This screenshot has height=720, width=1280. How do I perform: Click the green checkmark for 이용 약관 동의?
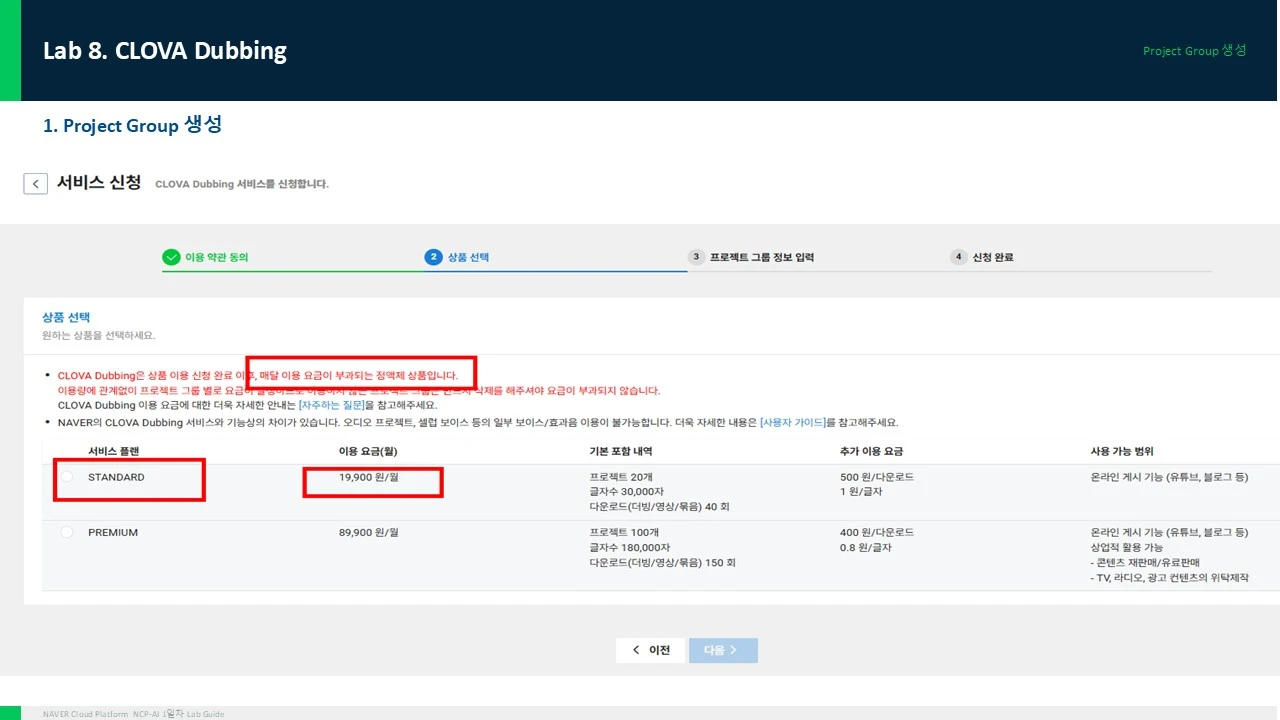point(171,257)
